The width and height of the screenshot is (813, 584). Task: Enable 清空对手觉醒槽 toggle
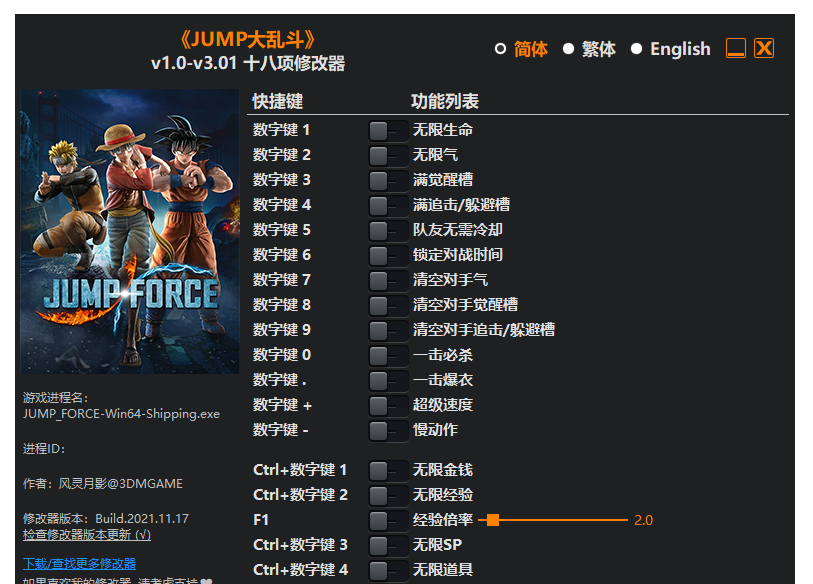[388, 305]
